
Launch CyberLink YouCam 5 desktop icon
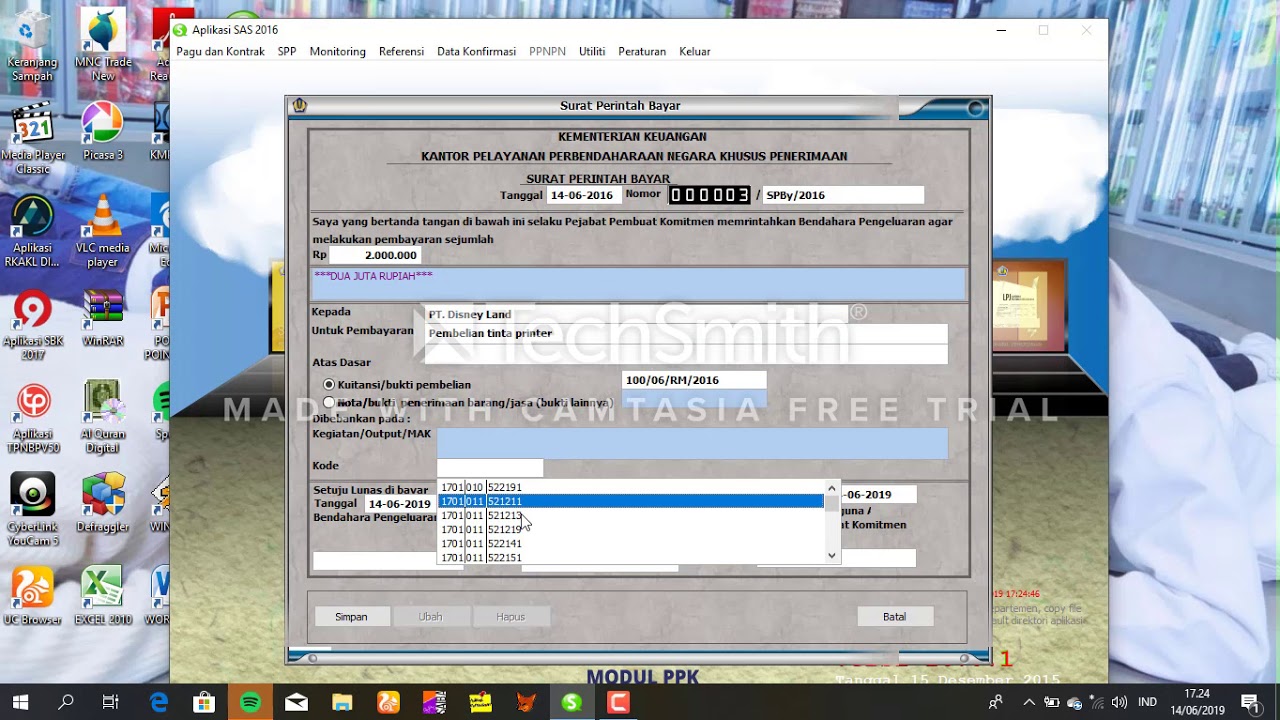pyautogui.click(x=32, y=511)
